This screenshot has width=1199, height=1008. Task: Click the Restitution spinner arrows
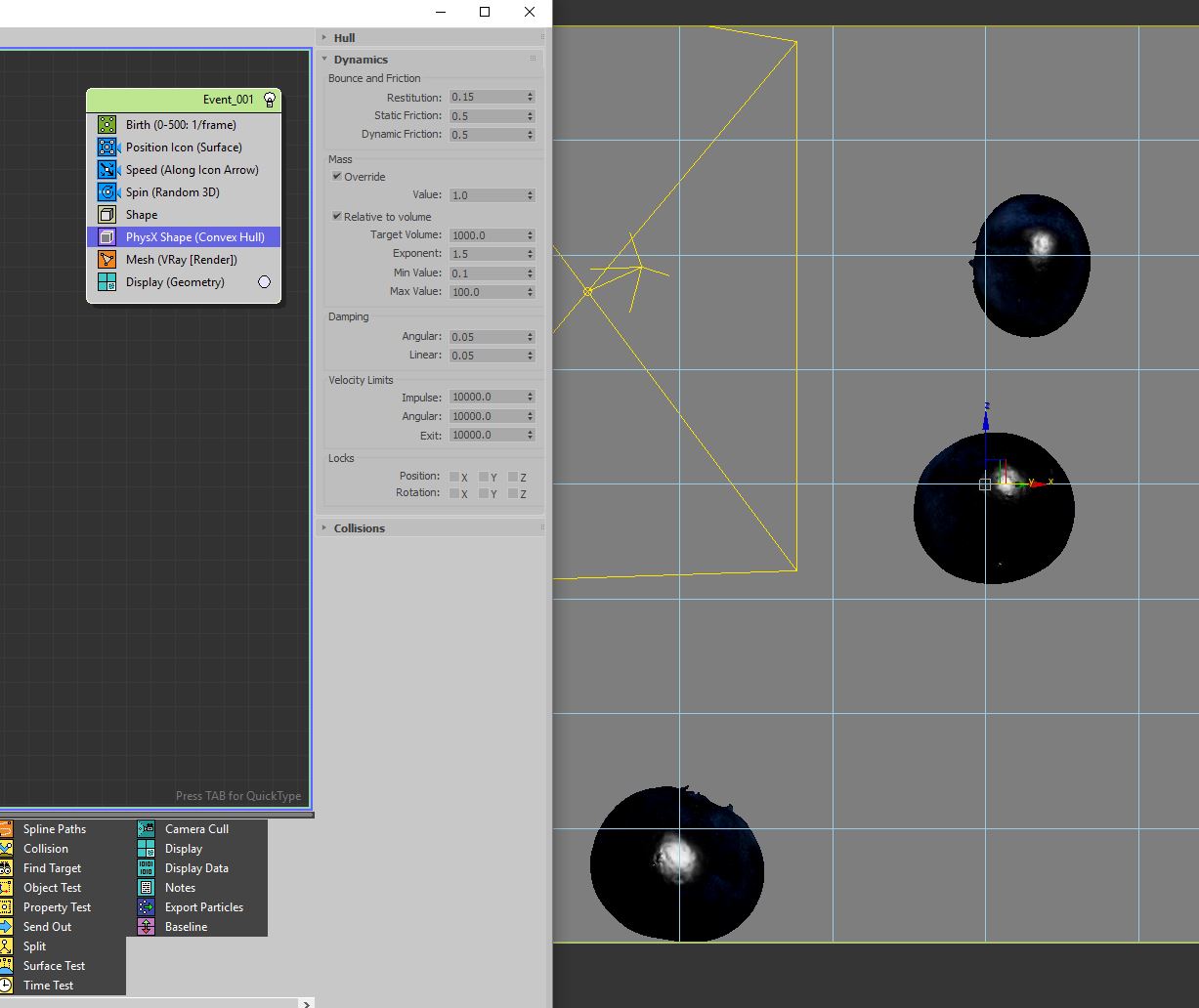(531, 97)
